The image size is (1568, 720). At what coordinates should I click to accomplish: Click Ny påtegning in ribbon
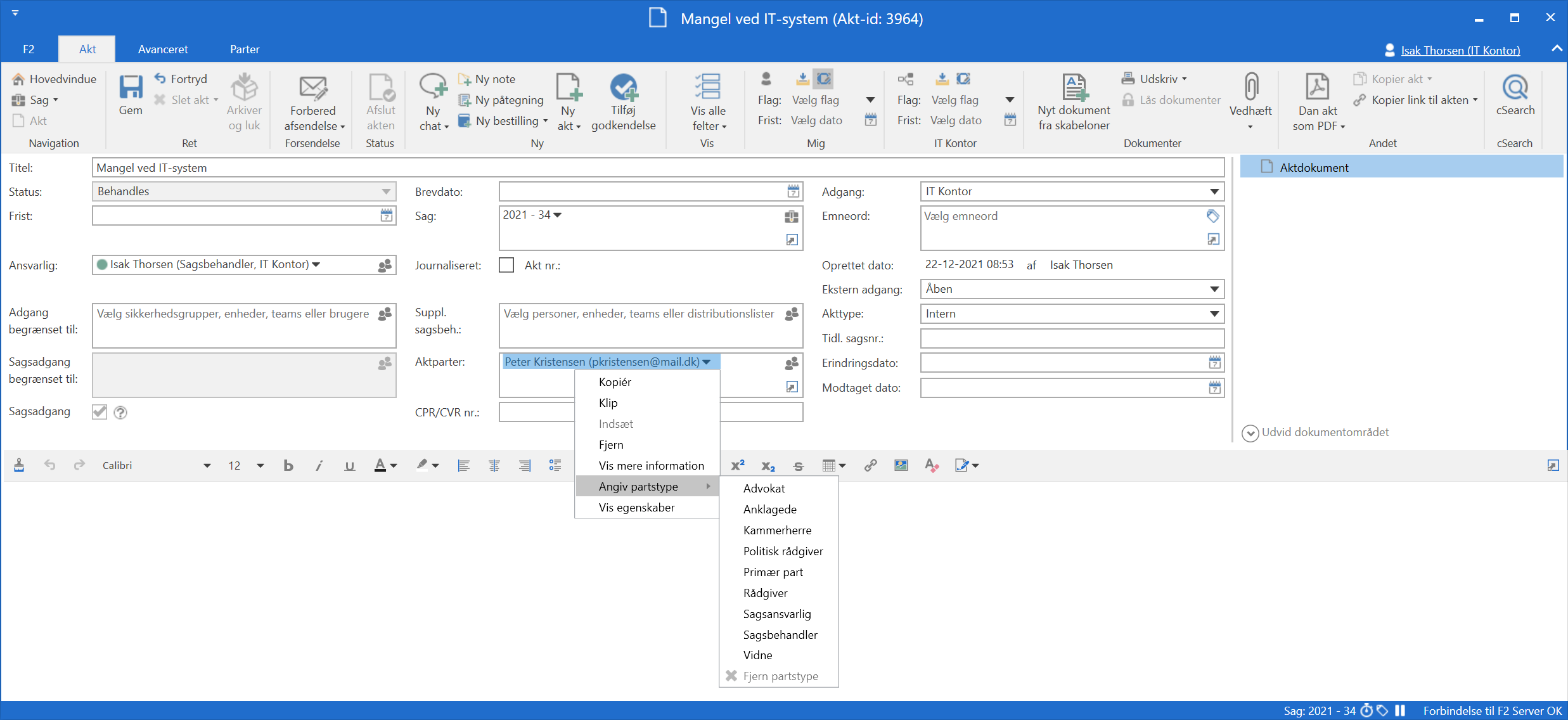point(501,100)
